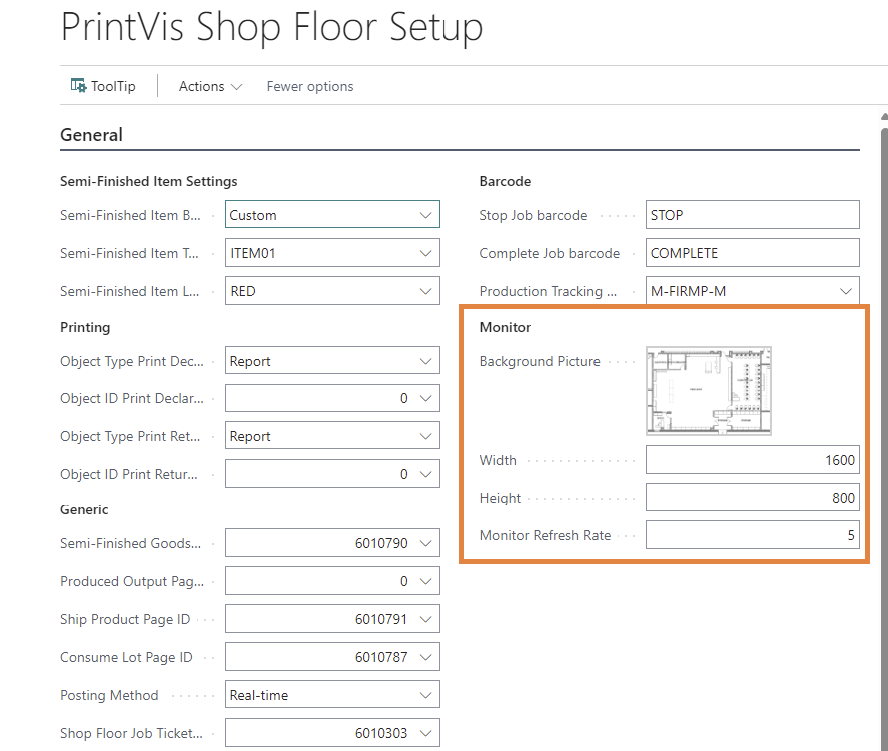Viewport: 888px width, 751px height.
Task: Click the Background Picture floor plan thumbnail
Action: point(709,391)
